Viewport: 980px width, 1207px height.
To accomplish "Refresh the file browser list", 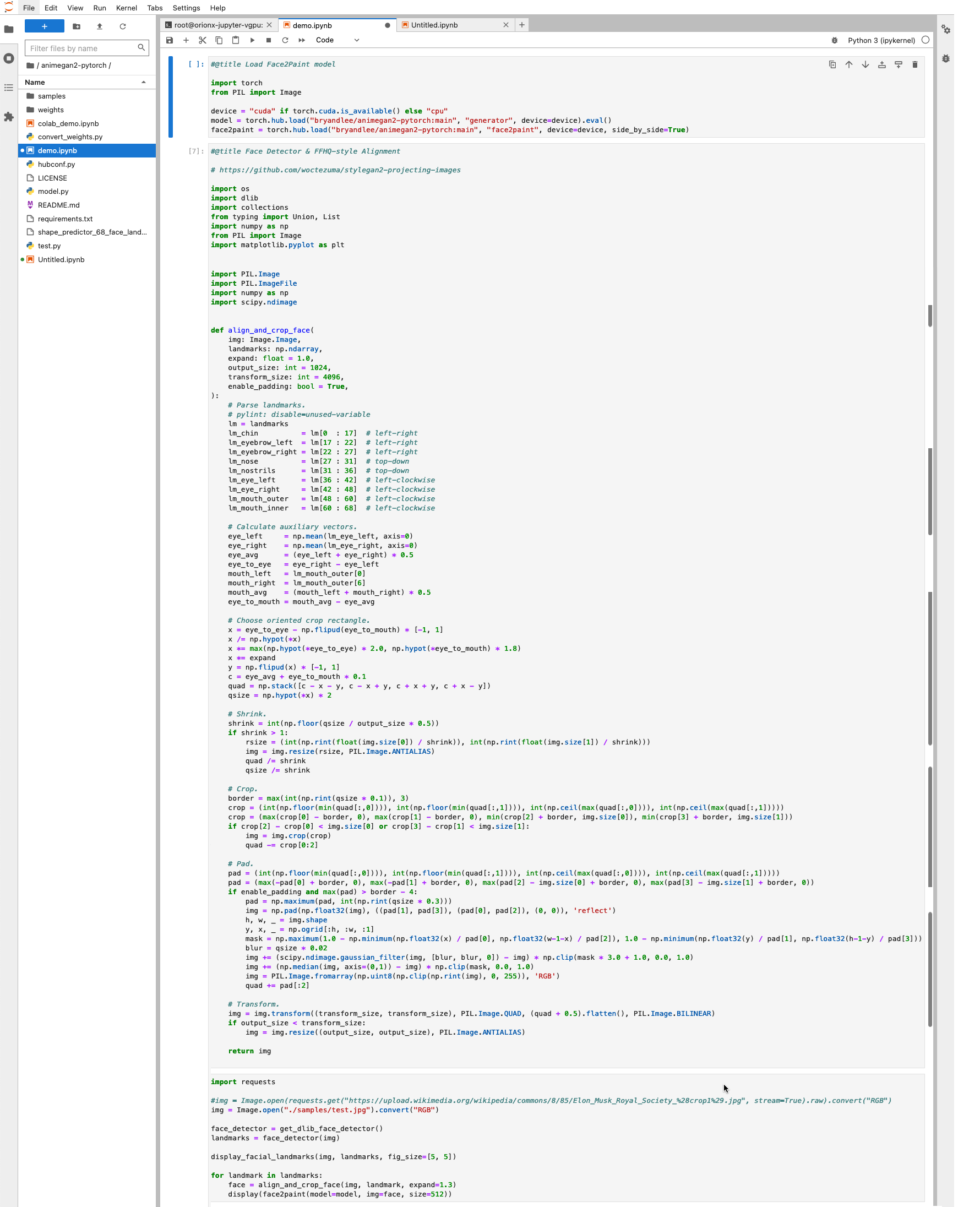I will [x=122, y=26].
